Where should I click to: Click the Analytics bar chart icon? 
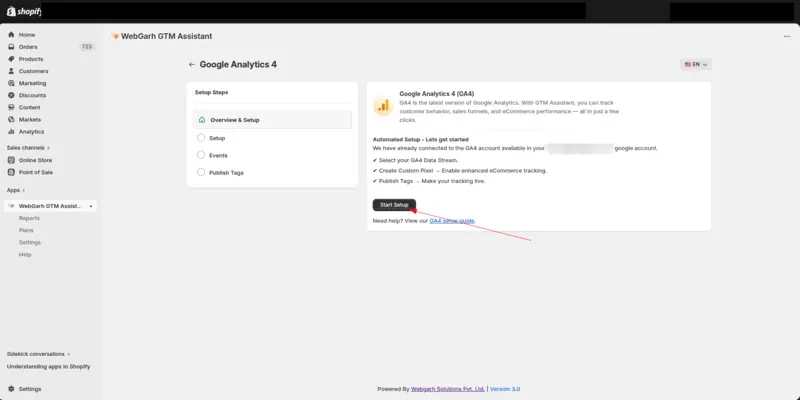11,132
